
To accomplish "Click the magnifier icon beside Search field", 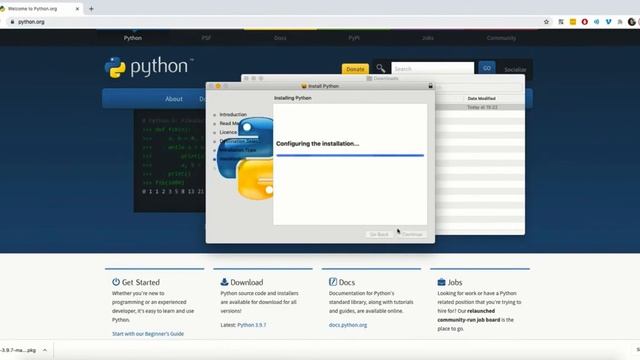I will click(x=380, y=68).
